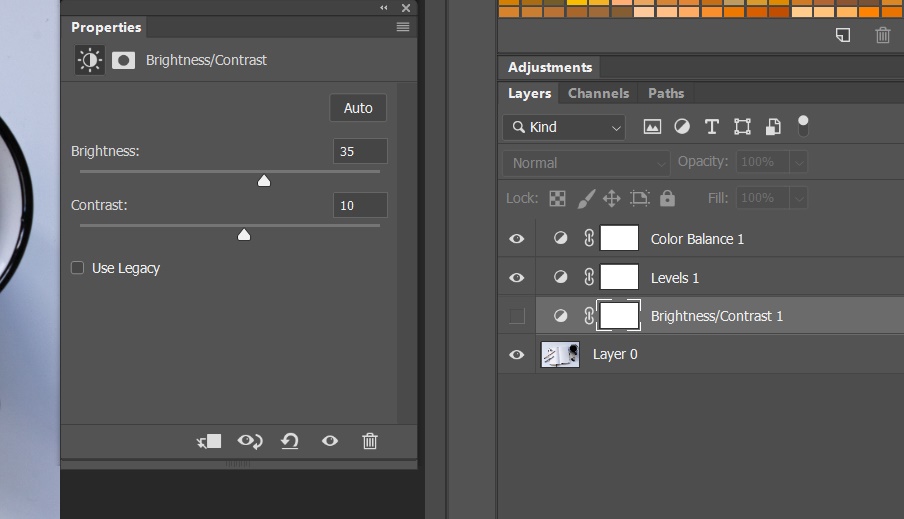This screenshot has height=519, width=904.
Task: Click the Fill percentage field
Action: 763,198
